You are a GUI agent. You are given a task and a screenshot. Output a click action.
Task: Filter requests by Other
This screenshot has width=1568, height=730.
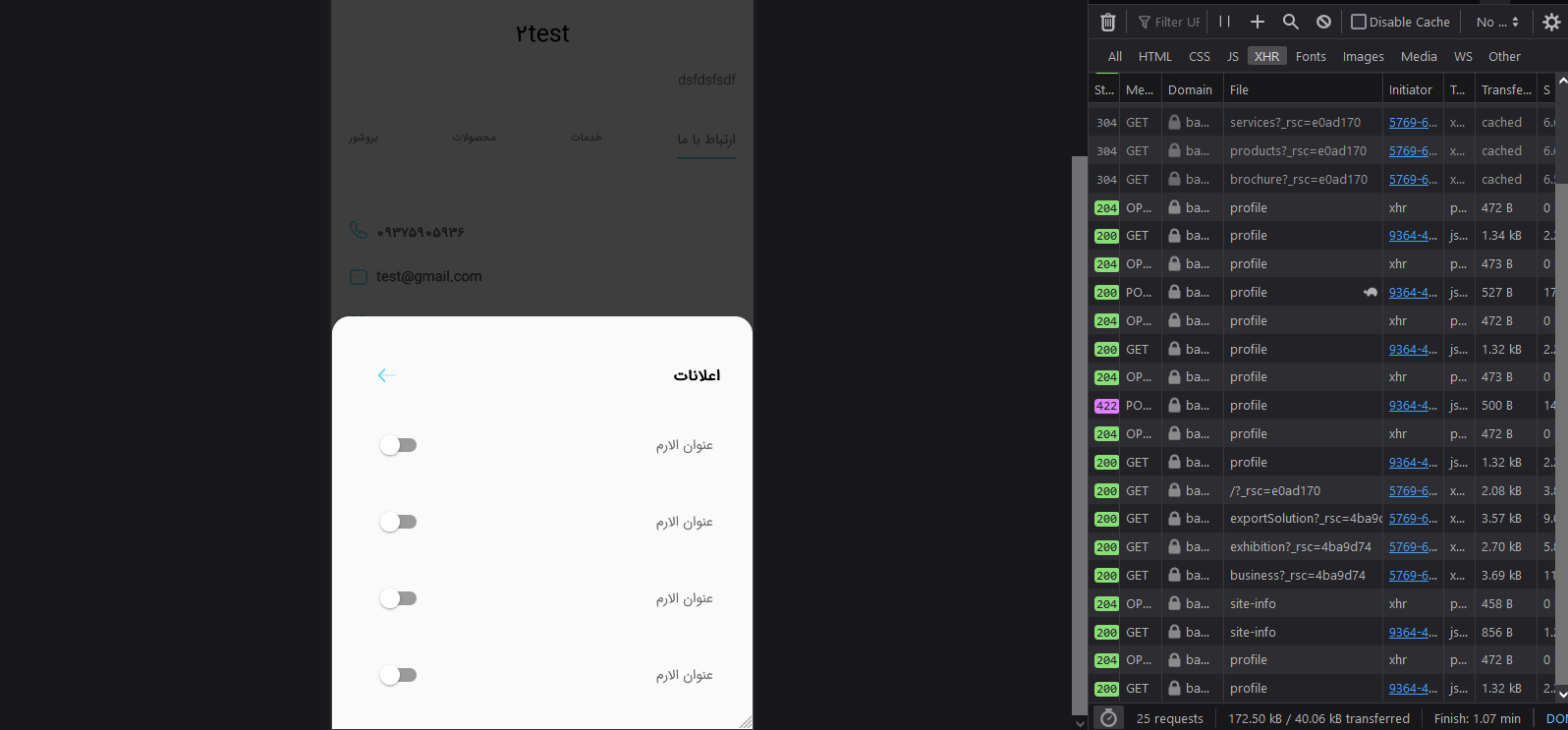coord(1504,56)
